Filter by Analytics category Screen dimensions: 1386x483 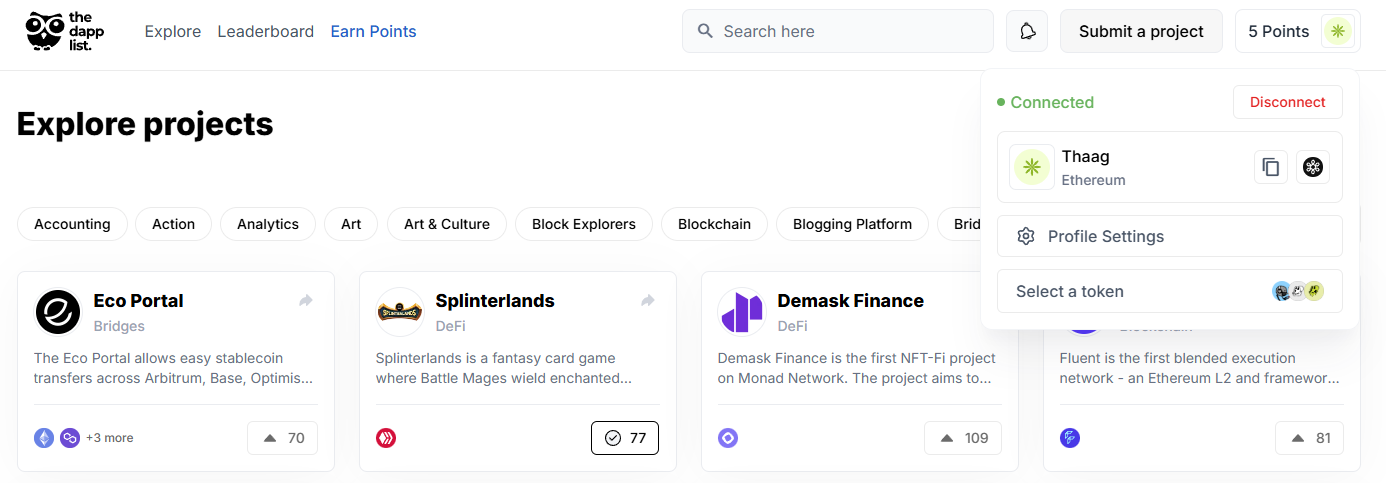point(268,224)
